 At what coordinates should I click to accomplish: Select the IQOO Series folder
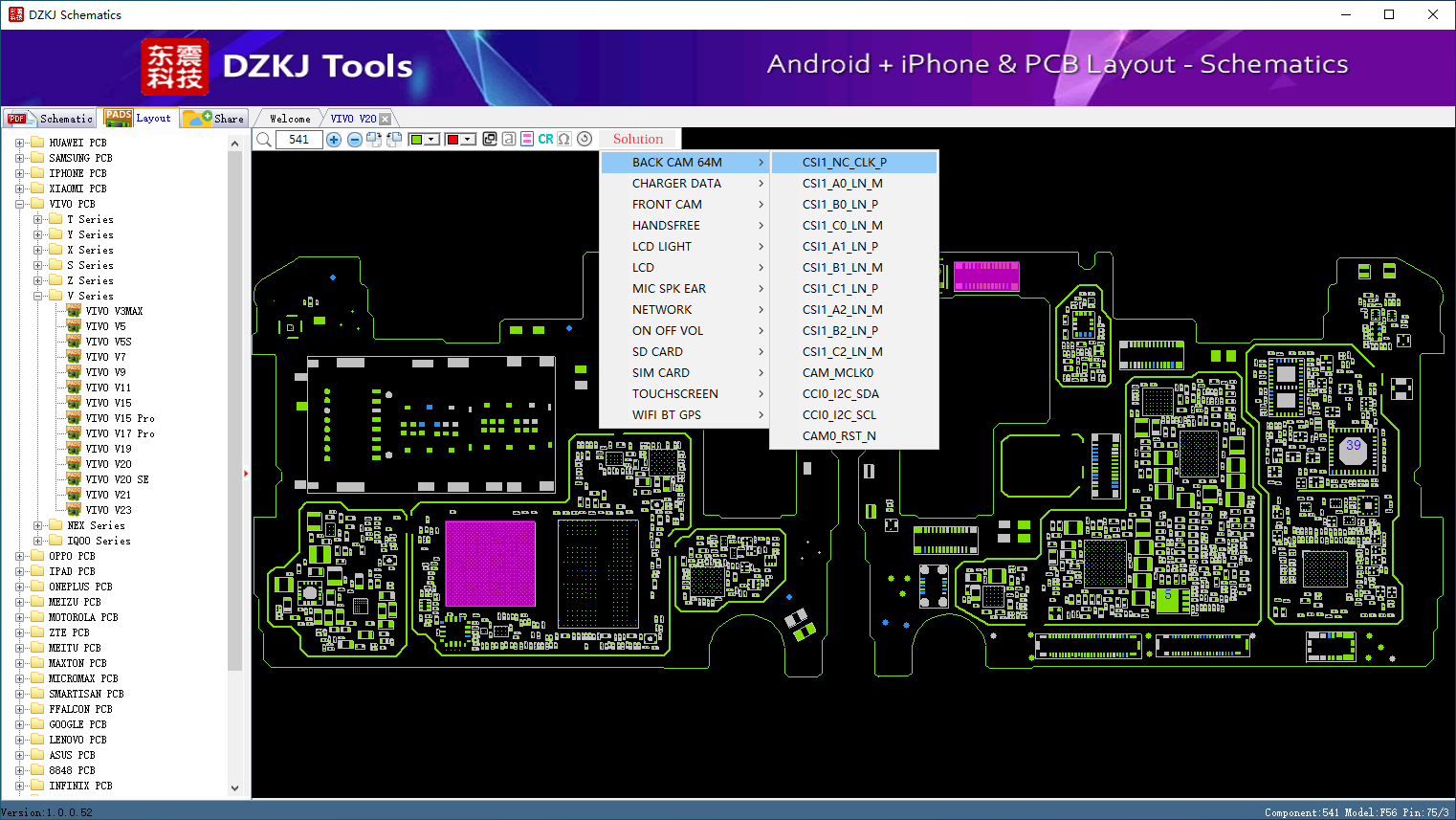pyautogui.click(x=99, y=541)
